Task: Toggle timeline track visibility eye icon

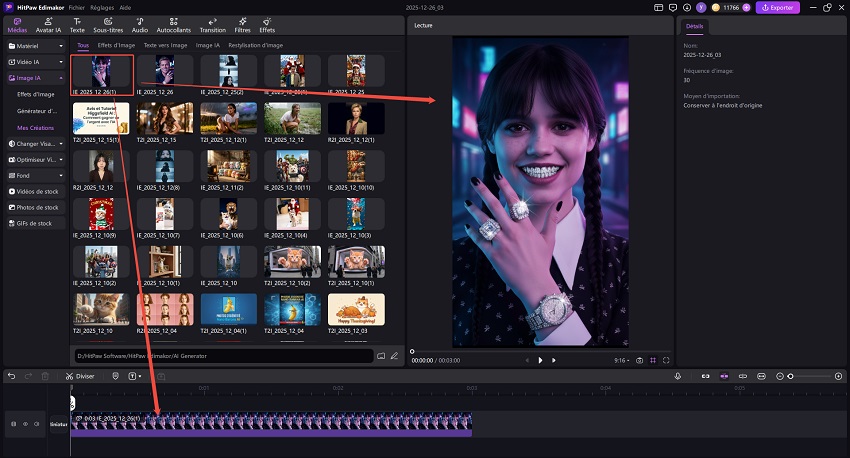Action: click(x=25, y=424)
